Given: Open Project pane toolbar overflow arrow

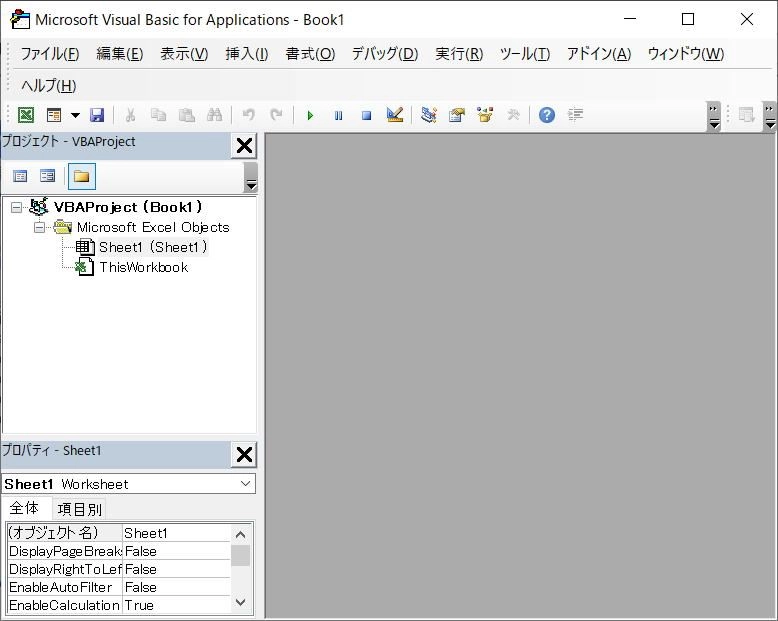Looking at the screenshot, I should [252, 178].
